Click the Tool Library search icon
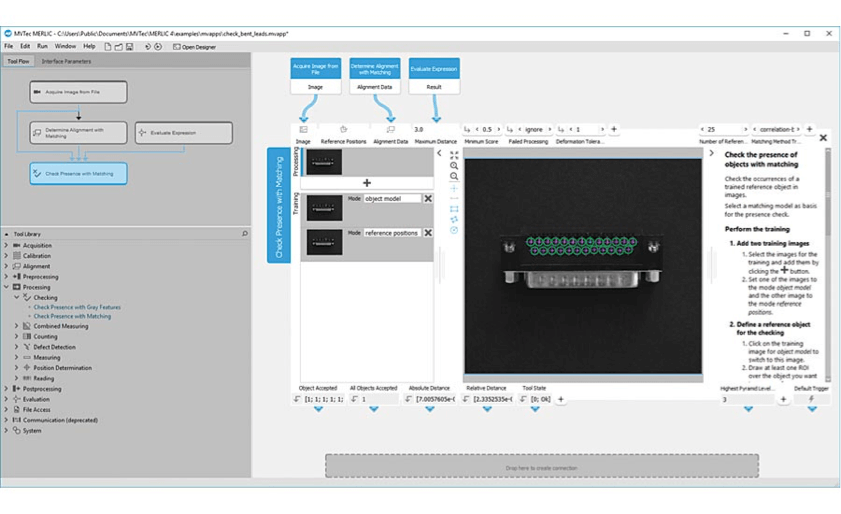 (245, 233)
